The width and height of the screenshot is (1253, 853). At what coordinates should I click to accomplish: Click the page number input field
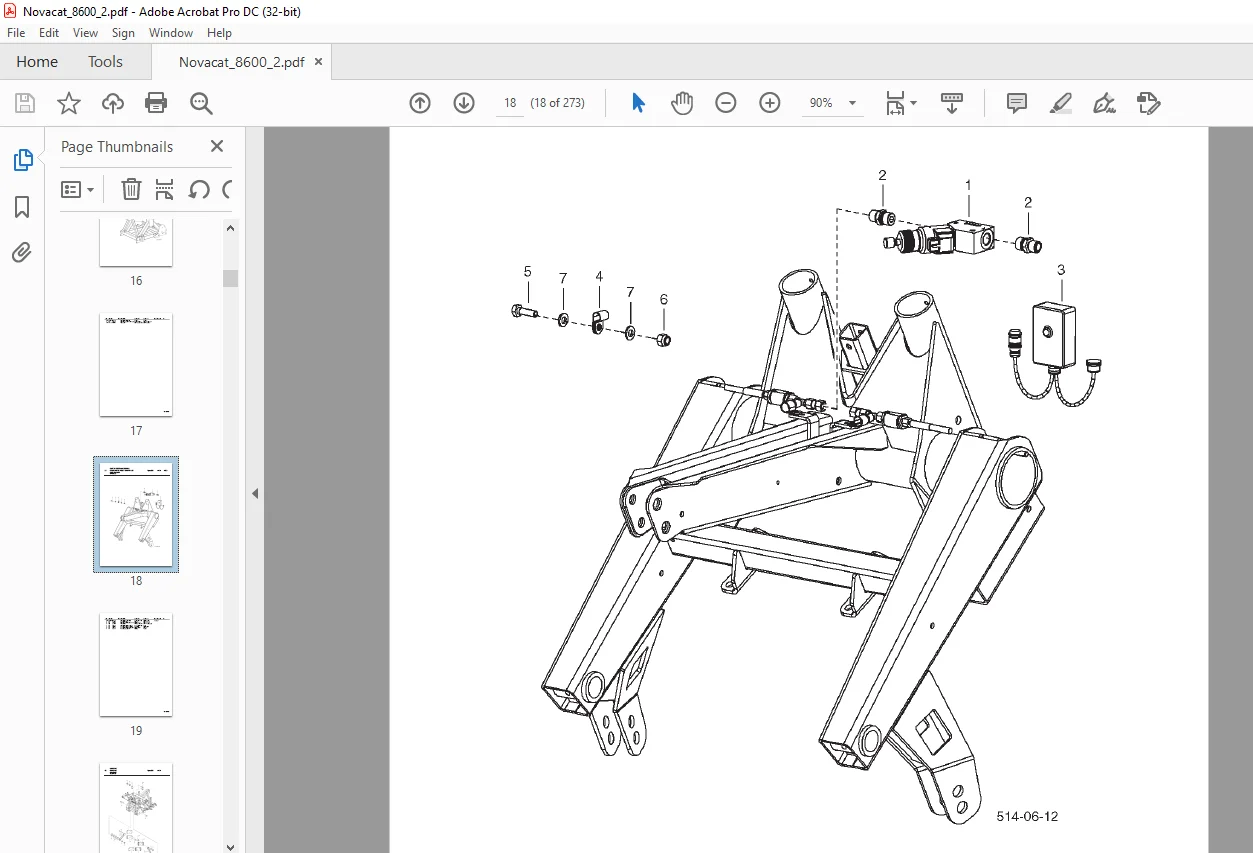(x=510, y=103)
